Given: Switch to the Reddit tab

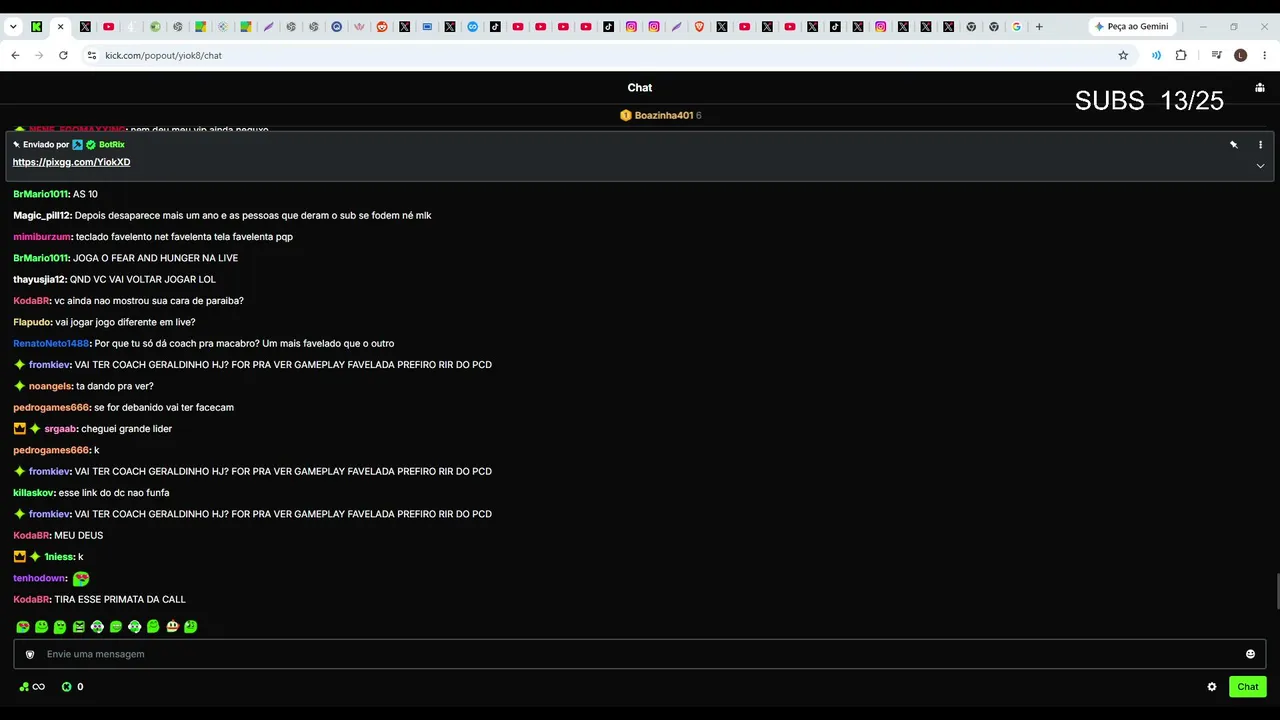Looking at the screenshot, I should [x=382, y=27].
